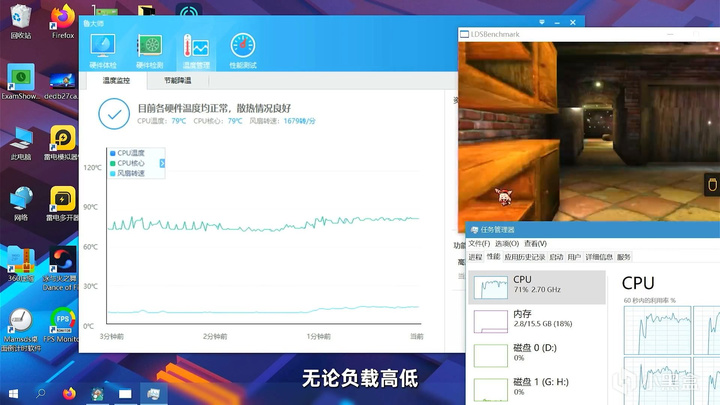Switch to 温度监控 tab
The width and height of the screenshot is (720, 405).
116,80
